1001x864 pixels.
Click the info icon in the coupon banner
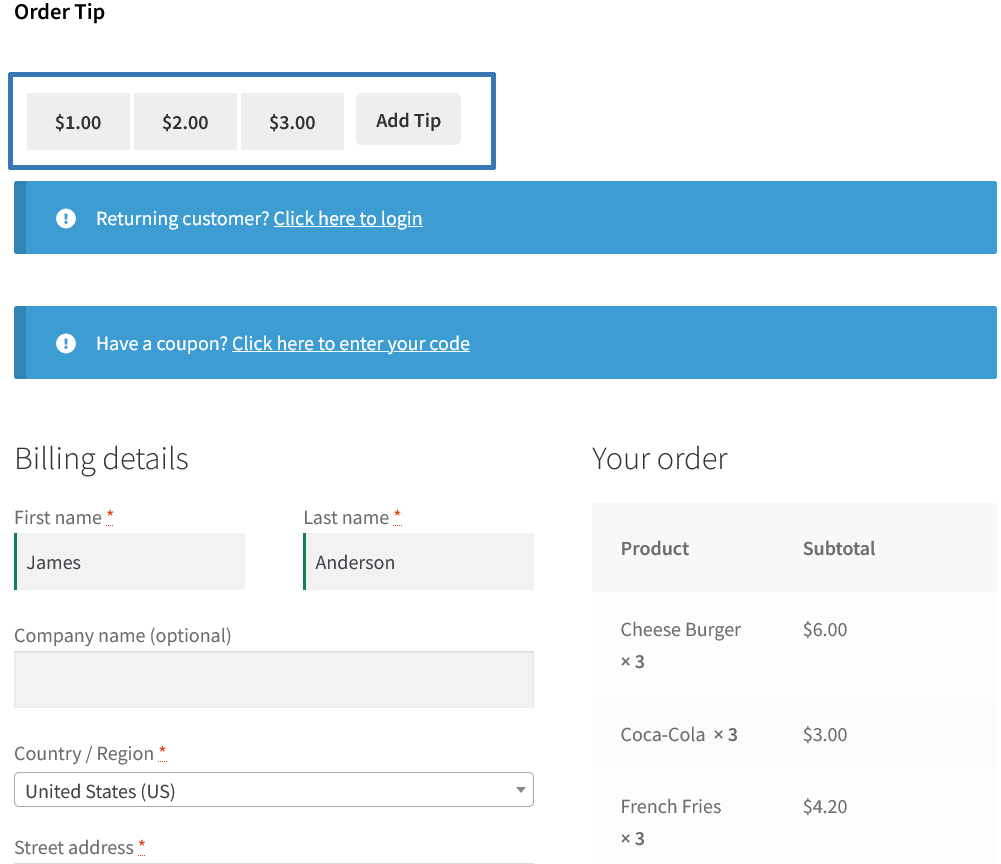[65, 343]
